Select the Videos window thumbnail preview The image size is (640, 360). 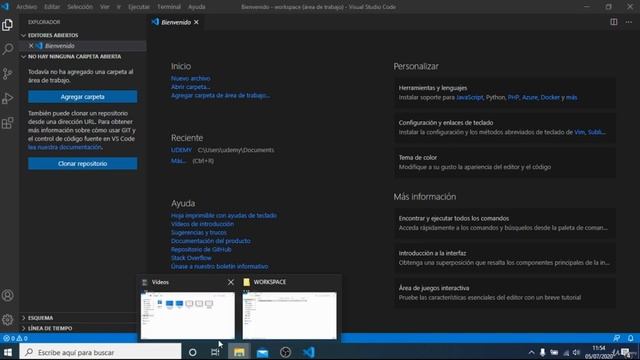click(x=188, y=316)
